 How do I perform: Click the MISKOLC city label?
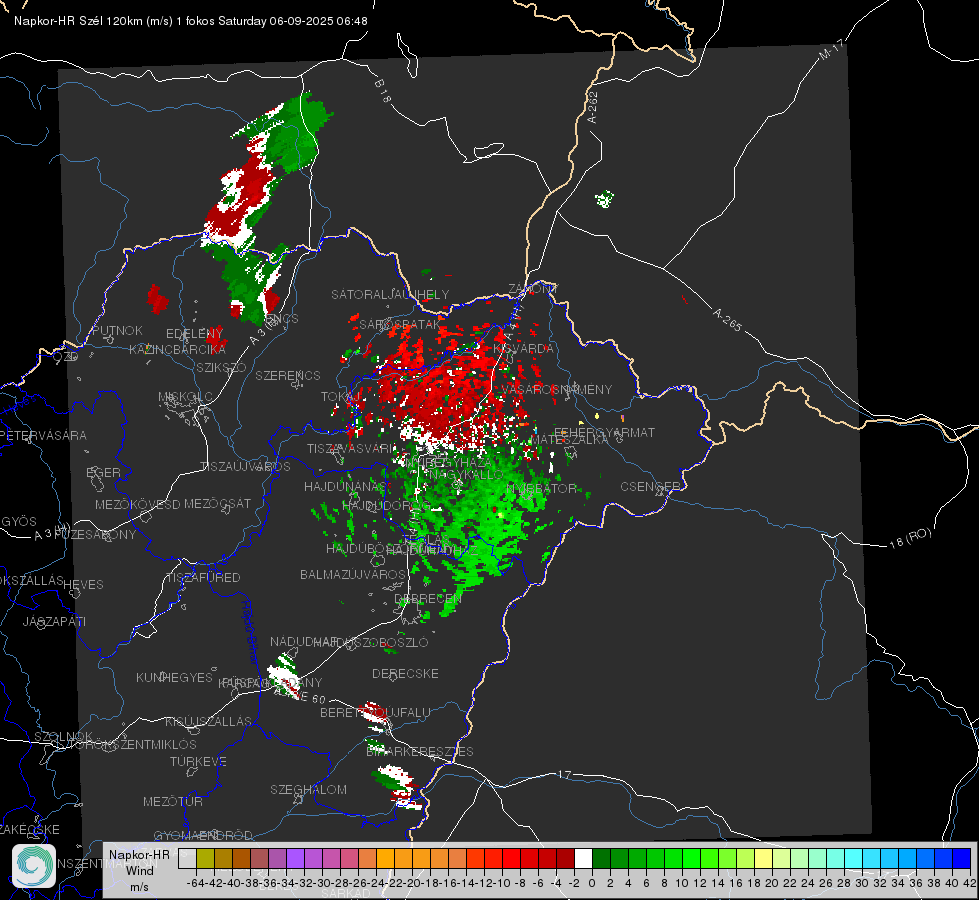(185, 397)
